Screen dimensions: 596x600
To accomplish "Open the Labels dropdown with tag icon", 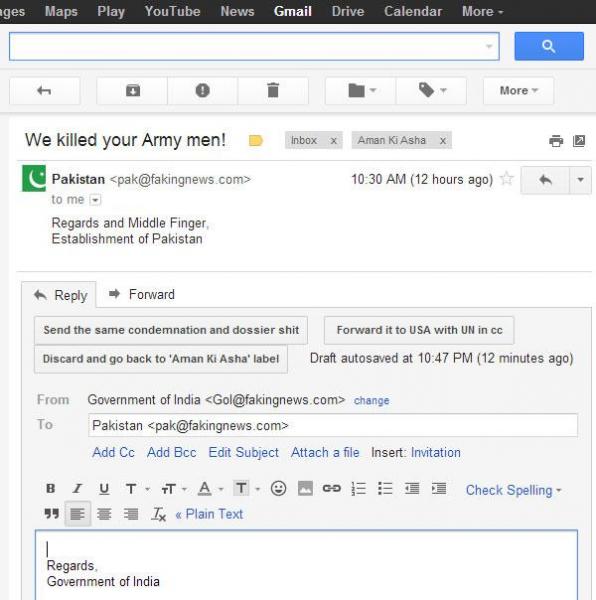I will tap(432, 91).
